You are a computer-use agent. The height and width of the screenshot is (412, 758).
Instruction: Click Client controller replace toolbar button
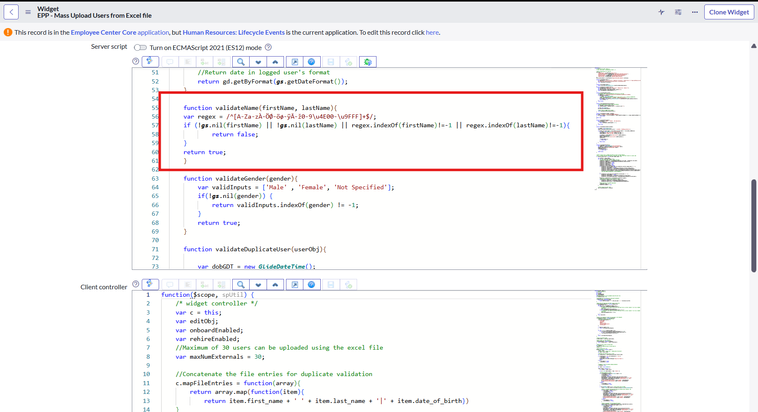204,284
